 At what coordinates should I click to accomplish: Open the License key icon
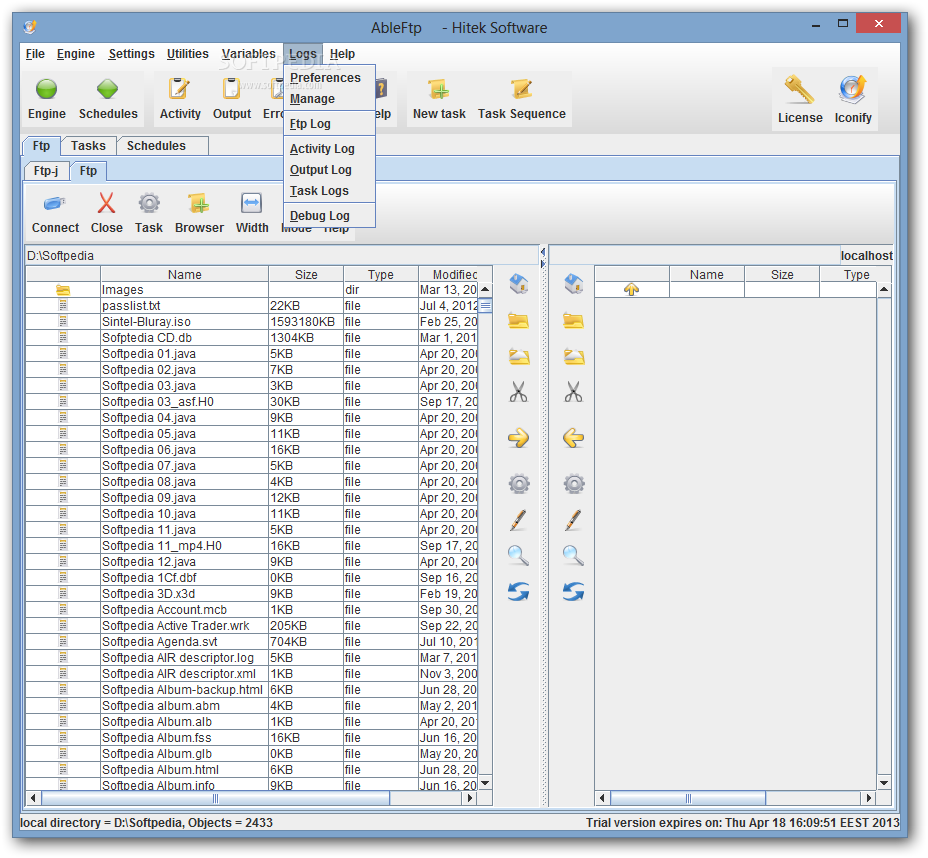pyautogui.click(x=800, y=91)
